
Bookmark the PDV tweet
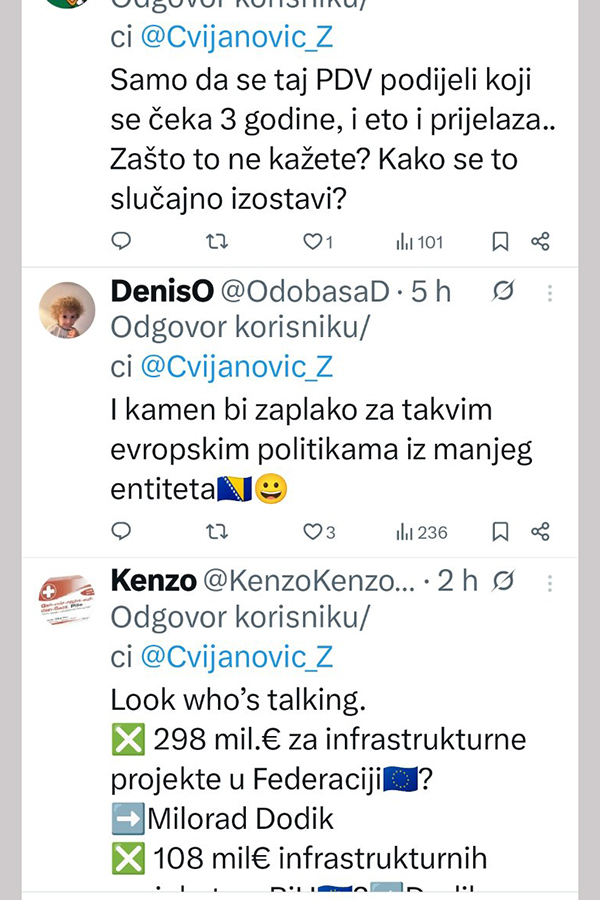(x=501, y=241)
